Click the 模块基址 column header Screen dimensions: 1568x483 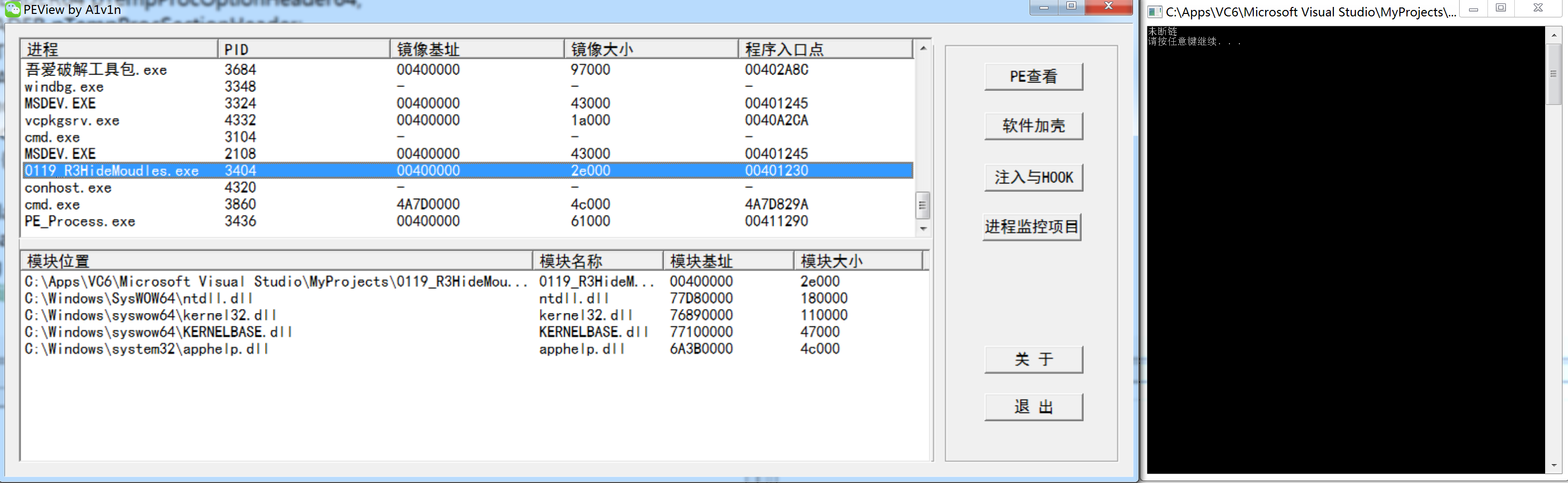click(x=729, y=260)
